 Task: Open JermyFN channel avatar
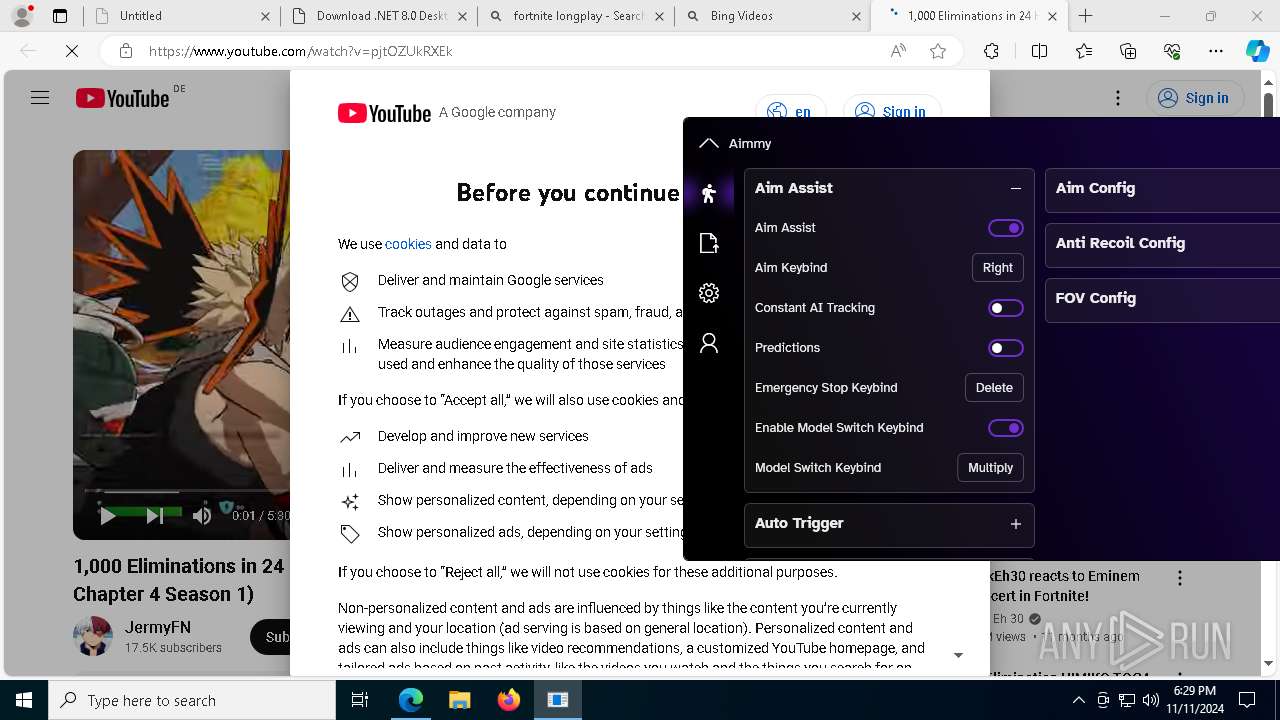tap(93, 637)
